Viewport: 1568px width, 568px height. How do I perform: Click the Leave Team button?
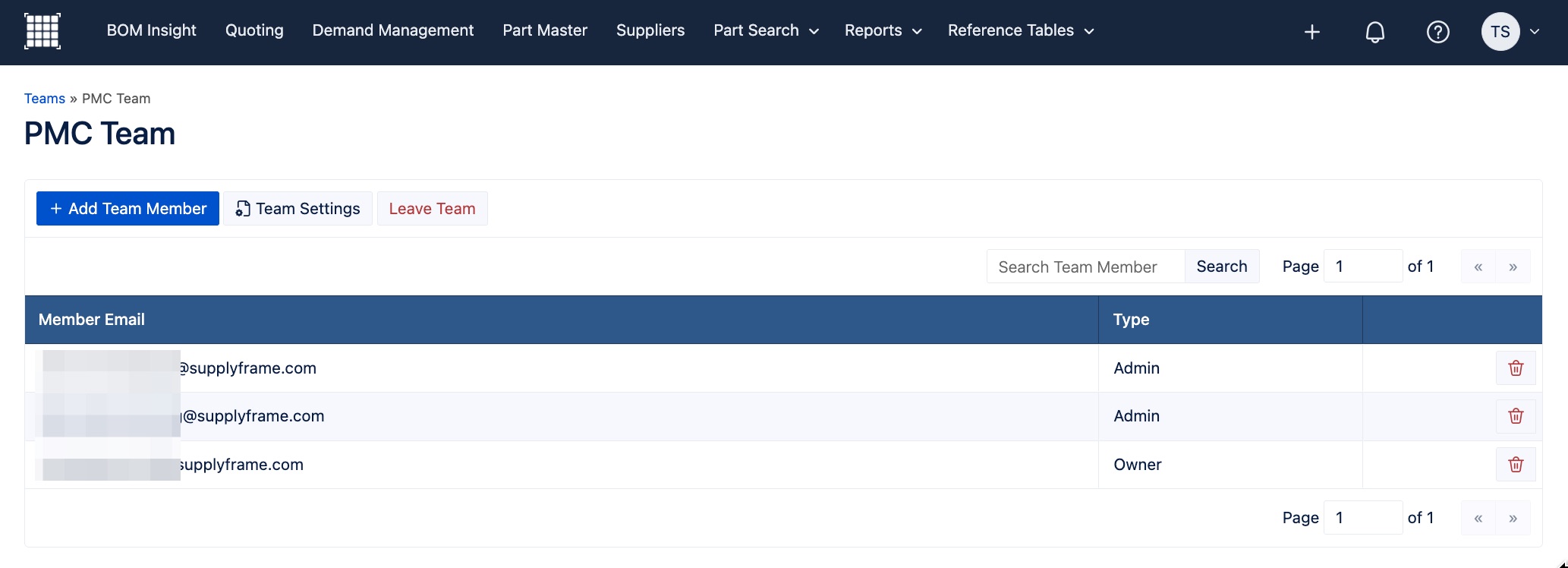pos(433,209)
